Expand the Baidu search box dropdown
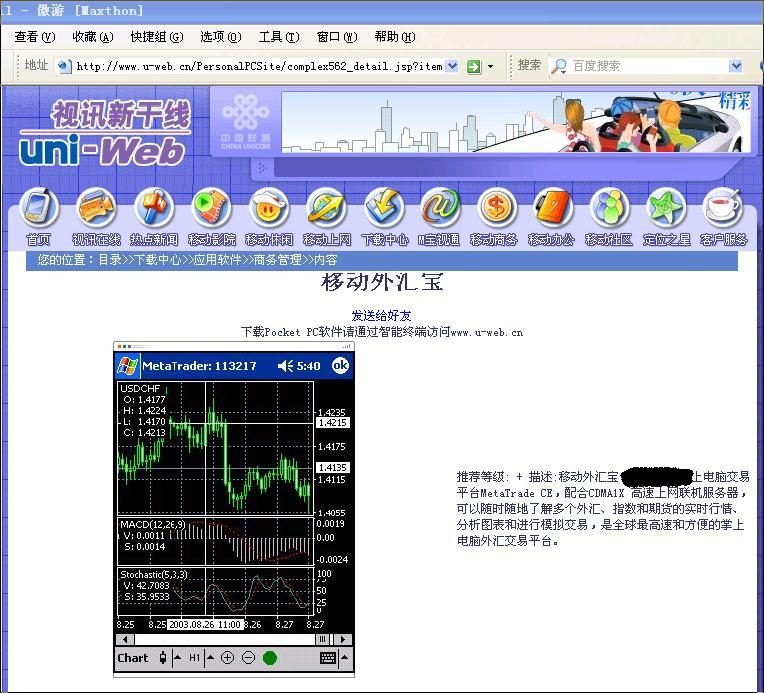The image size is (764, 693). [x=736, y=66]
